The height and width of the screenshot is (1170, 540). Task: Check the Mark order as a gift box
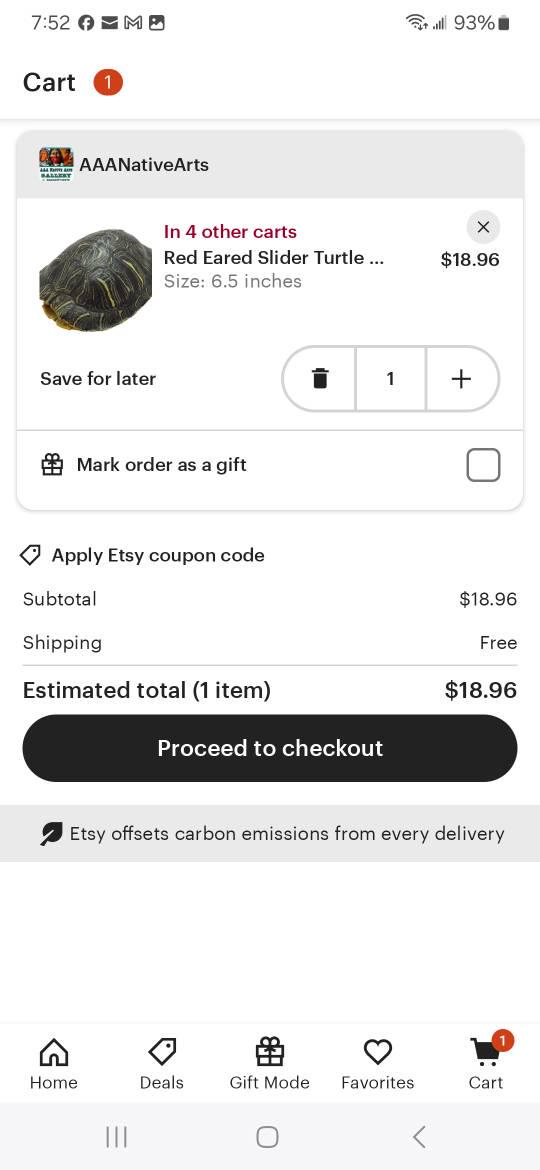[x=483, y=466]
